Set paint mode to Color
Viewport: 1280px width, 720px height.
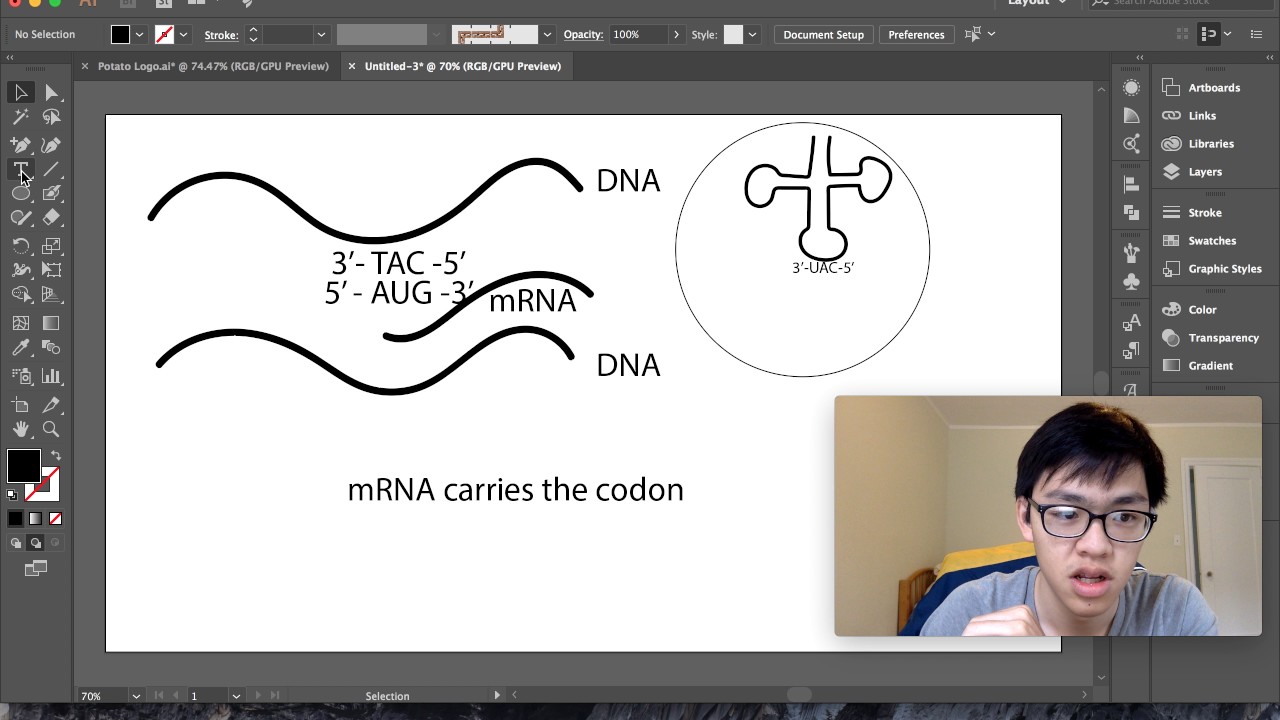click(15, 518)
